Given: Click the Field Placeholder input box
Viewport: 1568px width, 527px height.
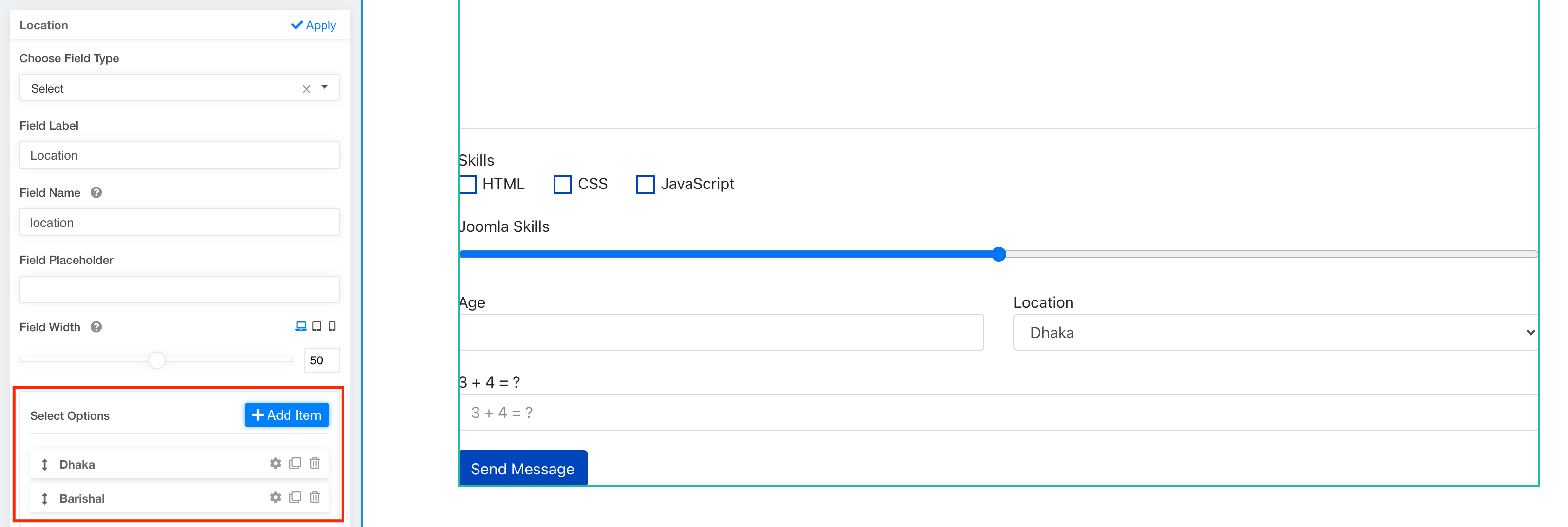Looking at the screenshot, I should tap(180, 290).
